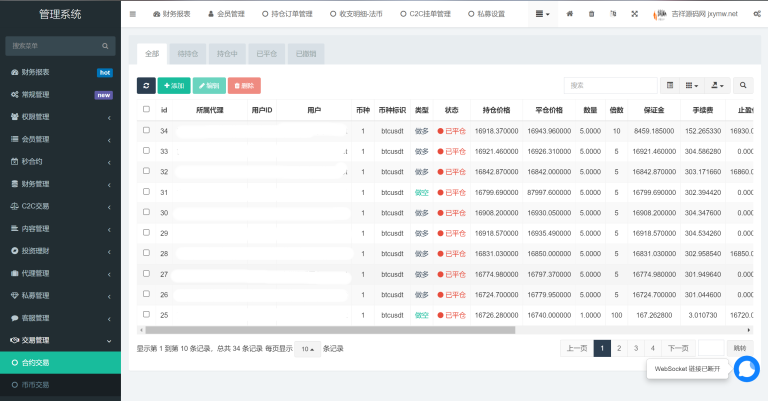Viewport: 768px width, 401px height.
Task: Toggle fullscreen using the expand arrows icon
Action: click(x=634, y=15)
